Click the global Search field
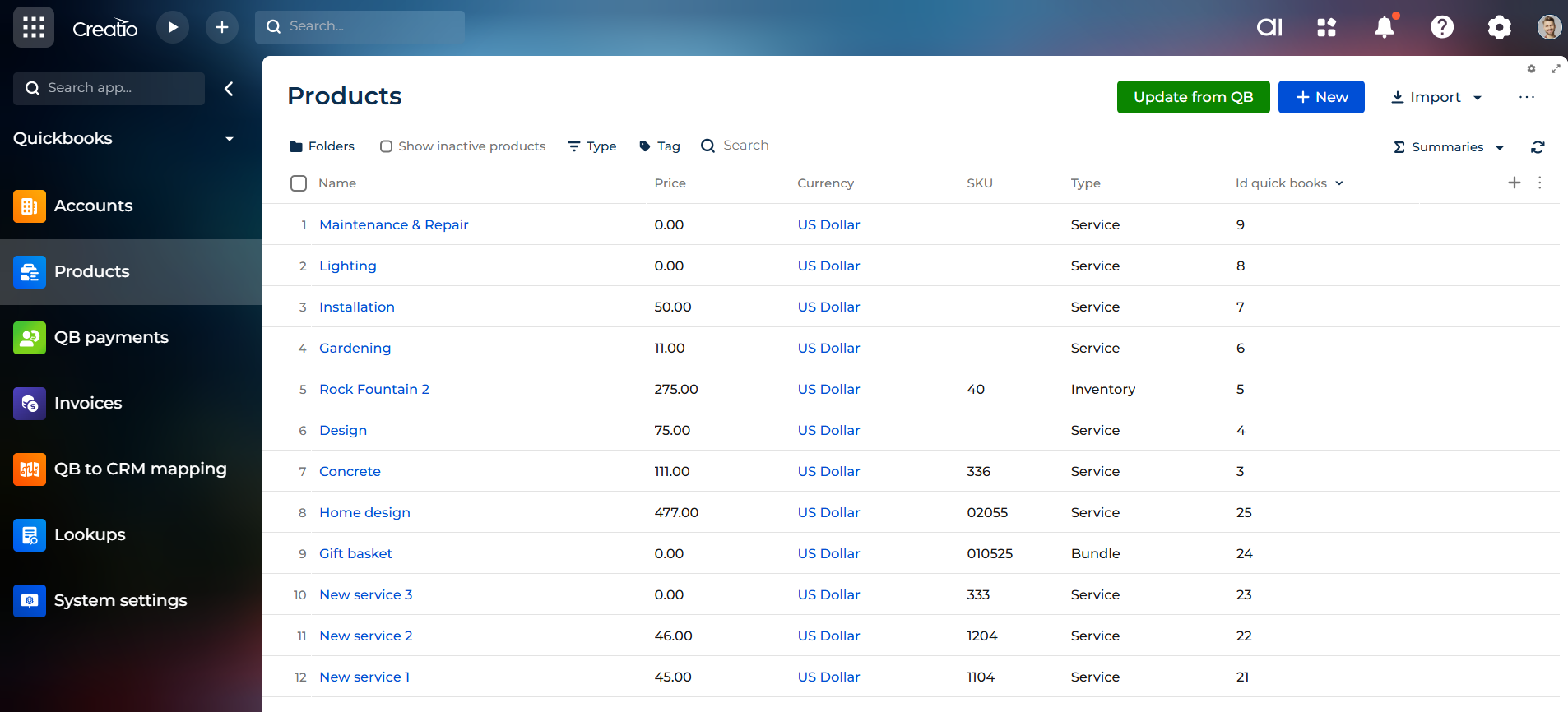This screenshot has height=712, width=1568. tap(360, 26)
